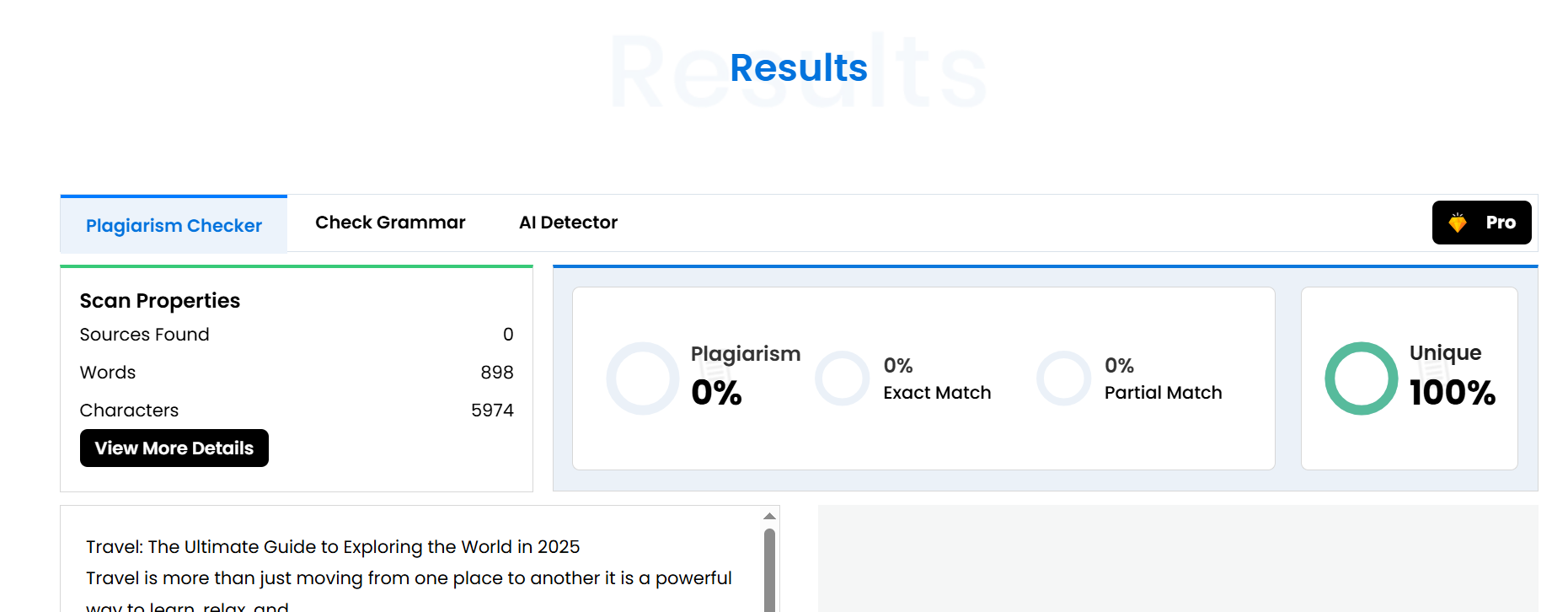Click the Words count 898

click(x=496, y=373)
